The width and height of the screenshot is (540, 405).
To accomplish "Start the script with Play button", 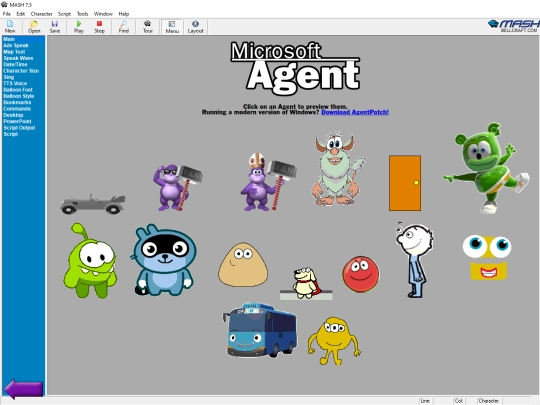I will [x=79, y=27].
